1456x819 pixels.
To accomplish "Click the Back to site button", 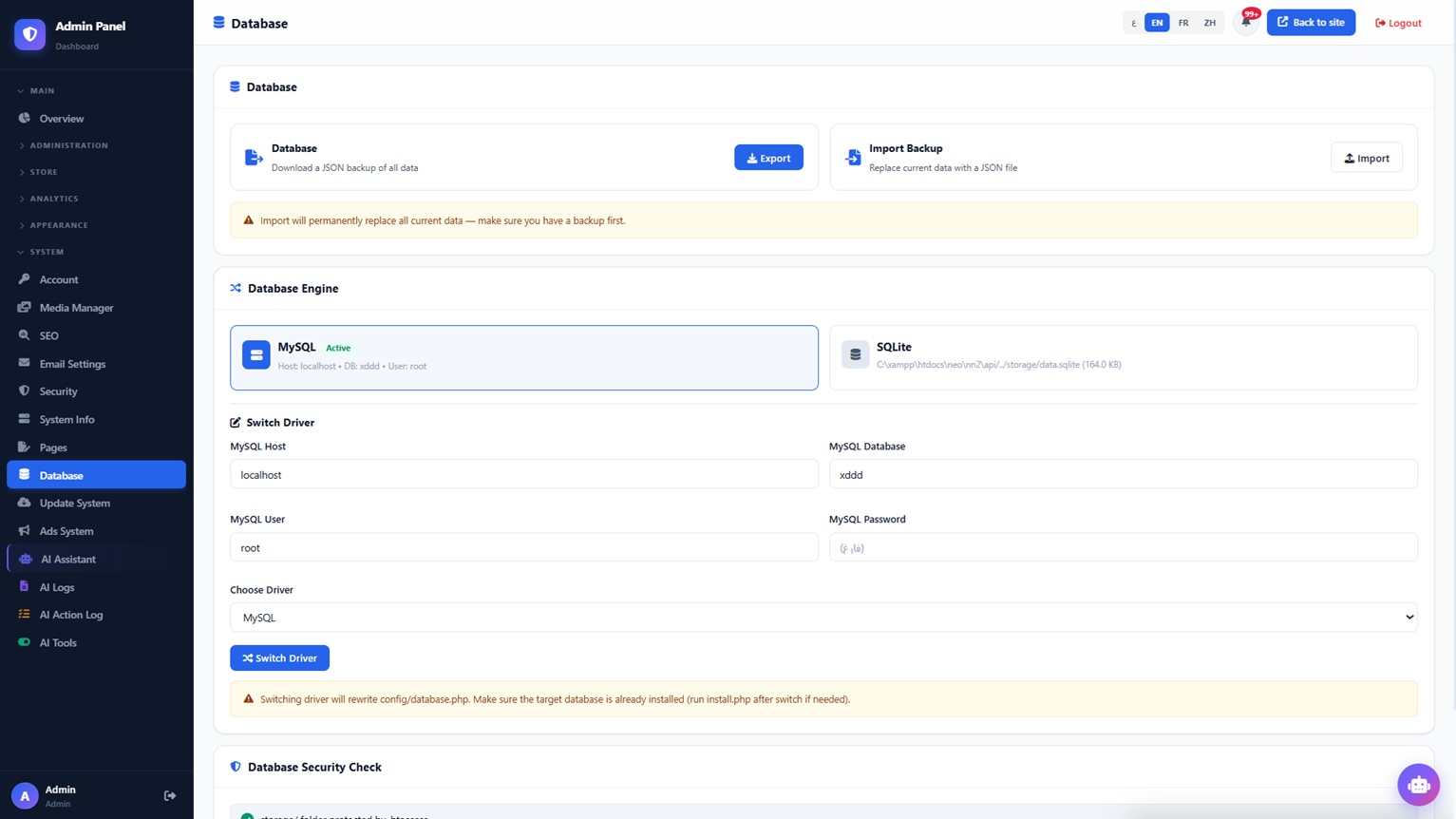I will coord(1311,22).
